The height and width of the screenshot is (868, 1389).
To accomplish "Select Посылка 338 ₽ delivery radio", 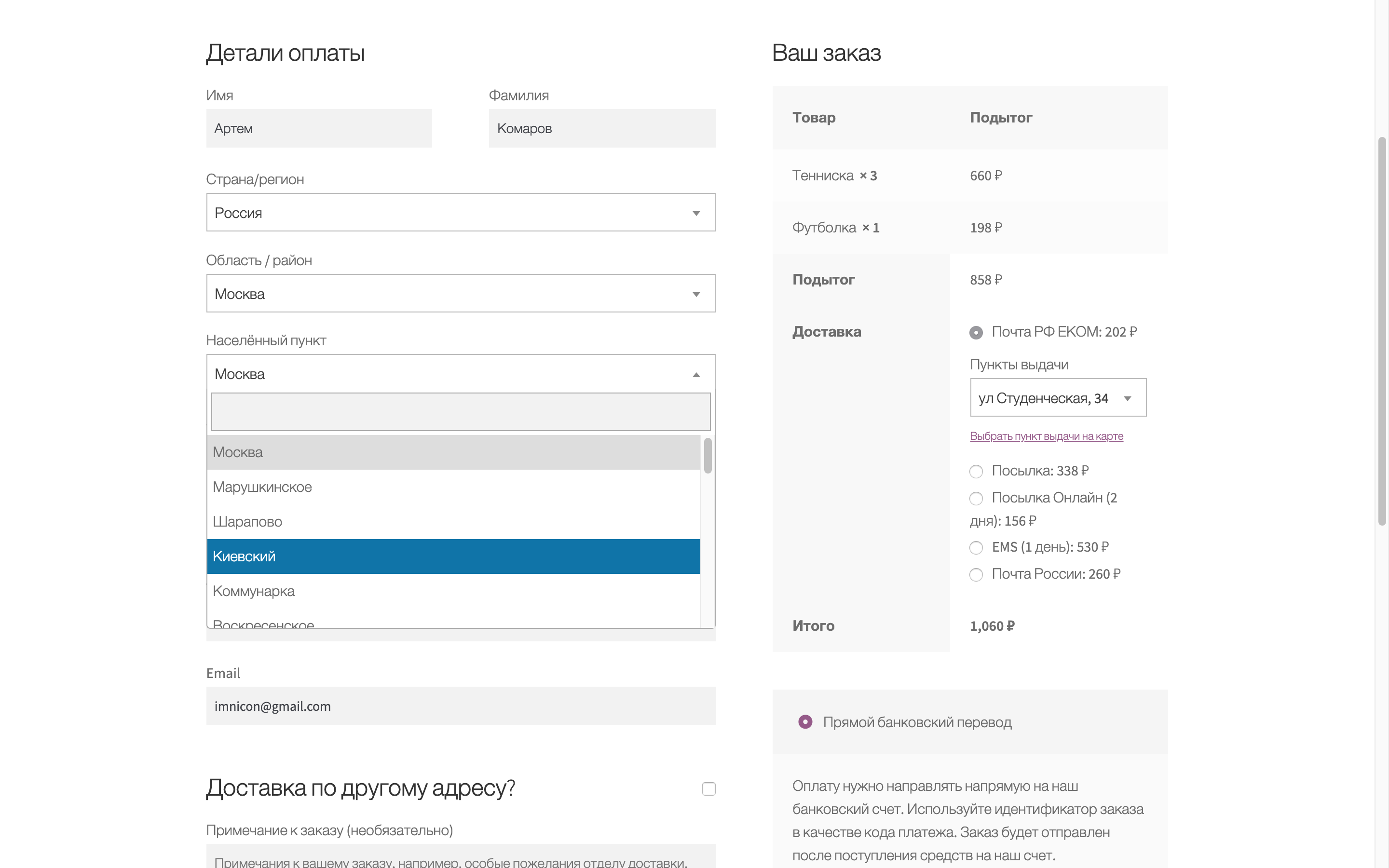I will pyautogui.click(x=976, y=471).
